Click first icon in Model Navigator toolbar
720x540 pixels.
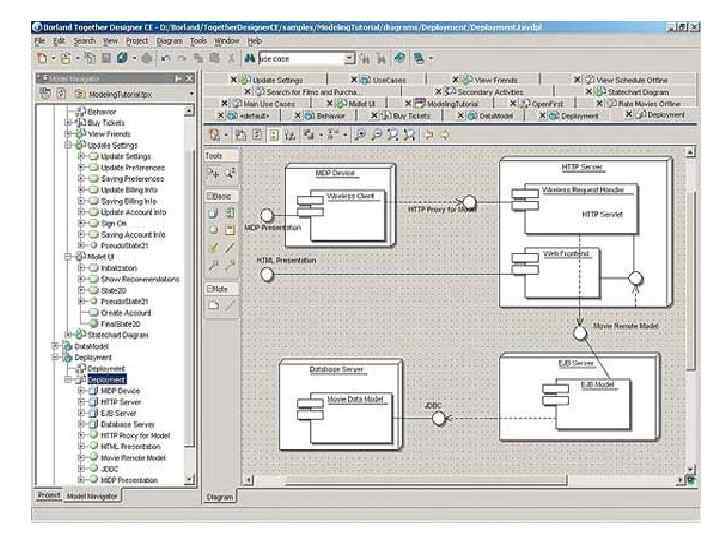(45, 93)
